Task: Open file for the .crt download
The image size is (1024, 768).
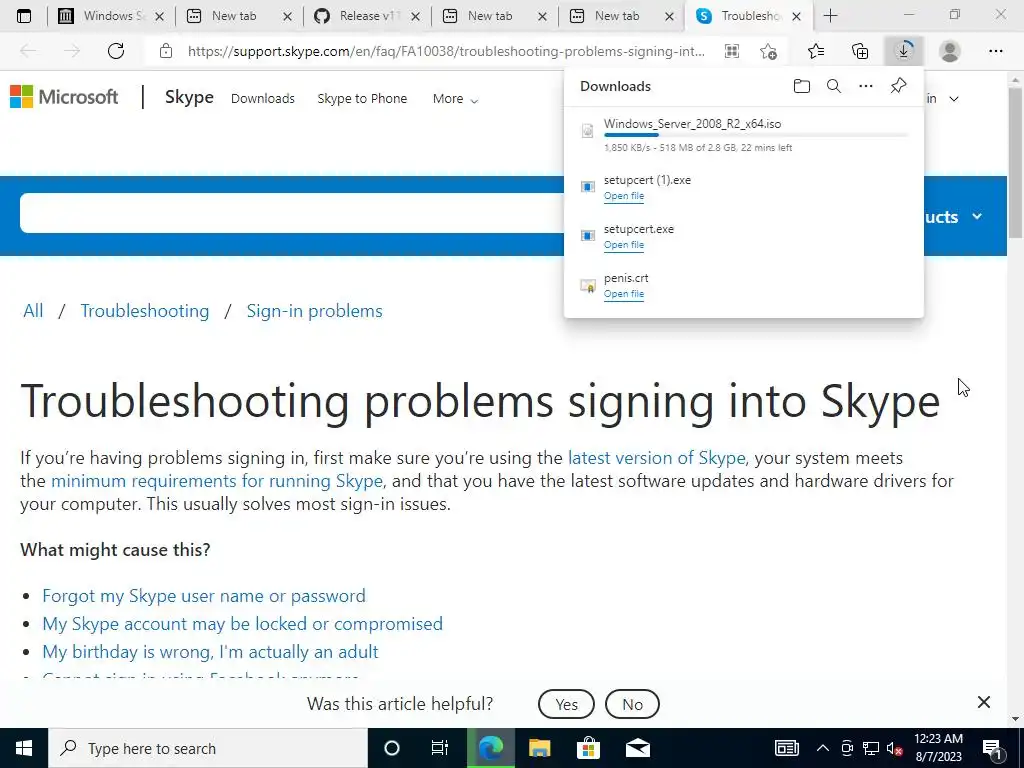Action: pos(624,294)
